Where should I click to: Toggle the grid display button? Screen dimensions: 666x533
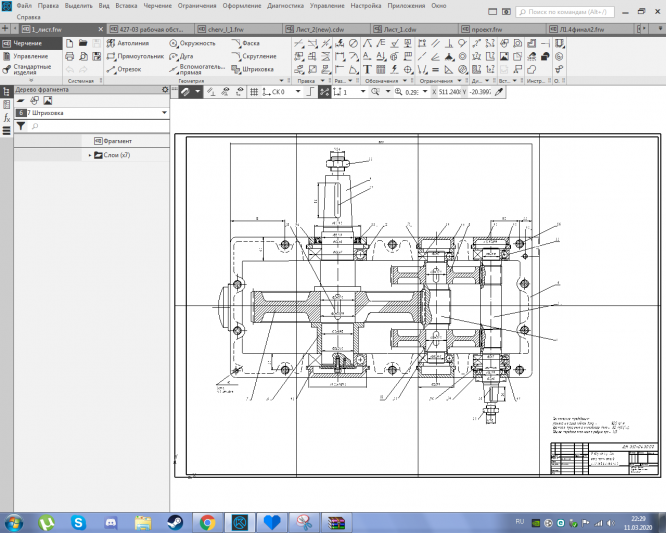pos(256,91)
